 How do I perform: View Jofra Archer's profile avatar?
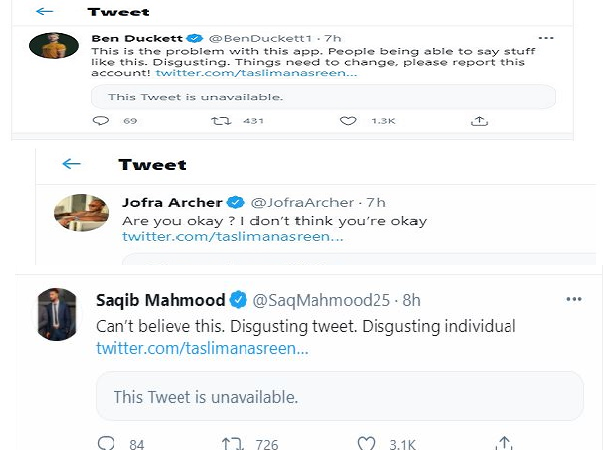81,211
